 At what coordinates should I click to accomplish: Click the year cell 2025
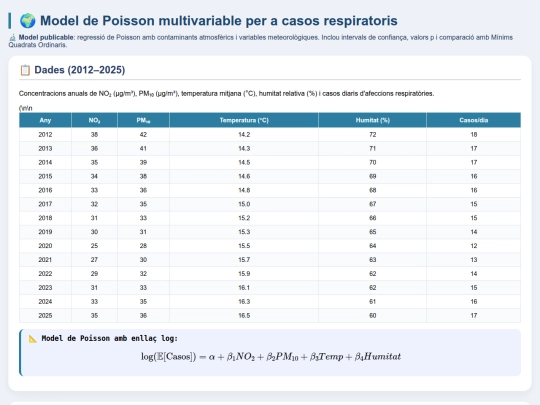point(45,315)
